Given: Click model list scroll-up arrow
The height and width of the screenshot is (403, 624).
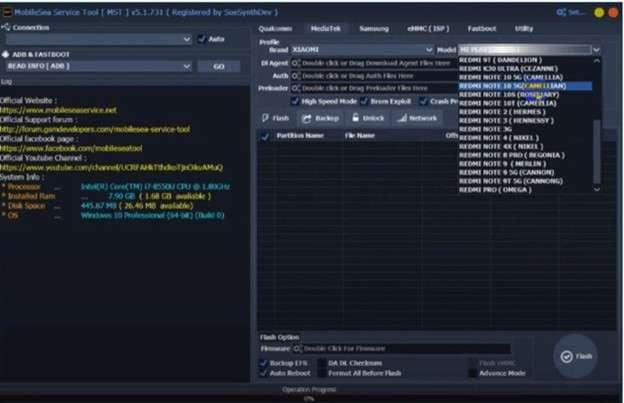Looking at the screenshot, I should pyautogui.click(x=597, y=60).
